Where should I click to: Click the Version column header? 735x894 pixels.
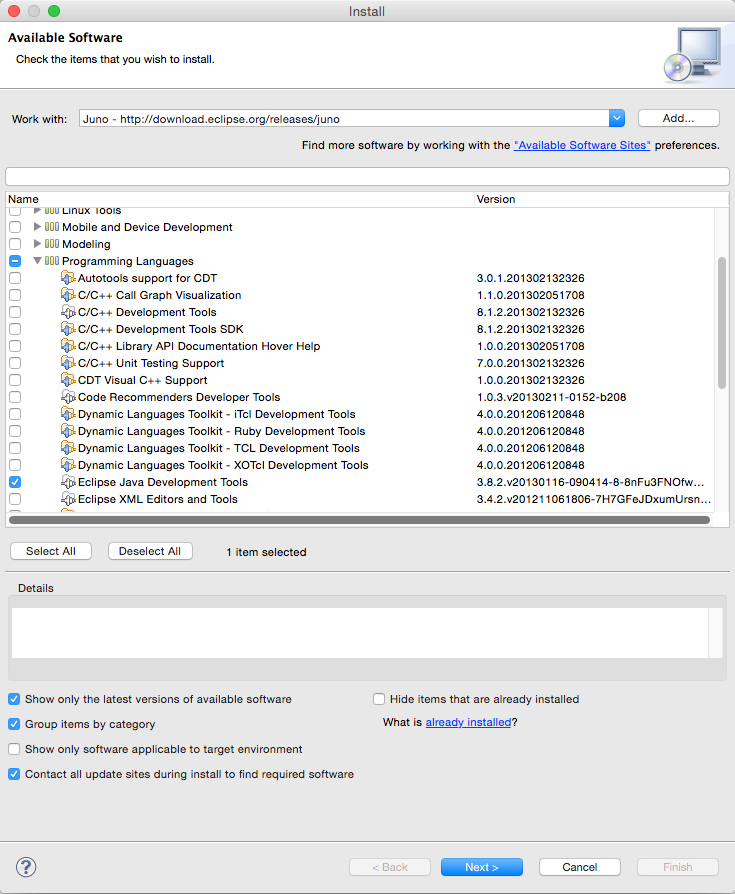coord(602,200)
